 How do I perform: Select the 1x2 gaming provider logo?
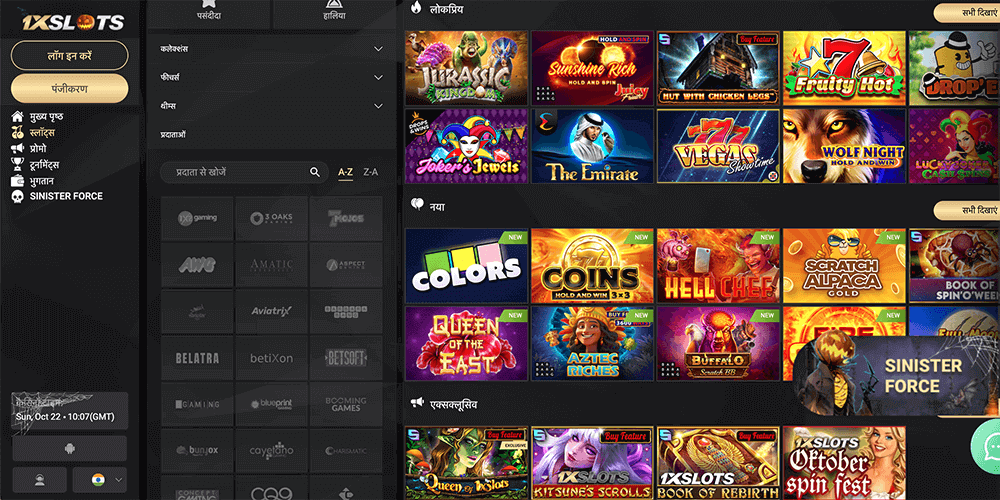pyautogui.click(x=198, y=218)
